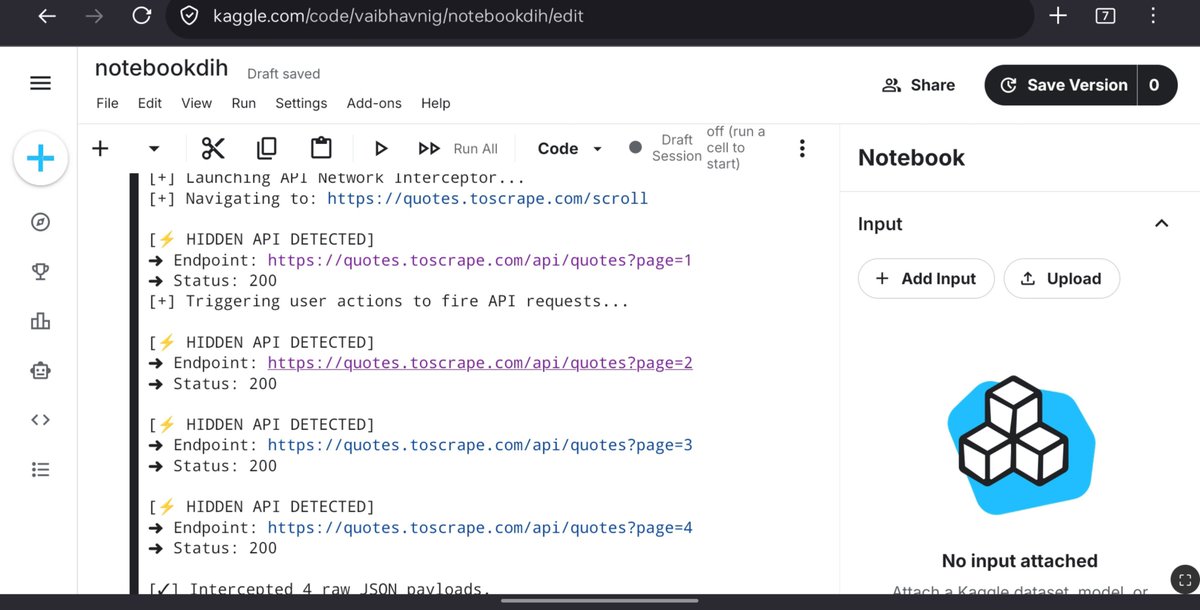
Task: Open the Edit menu
Action: (150, 103)
